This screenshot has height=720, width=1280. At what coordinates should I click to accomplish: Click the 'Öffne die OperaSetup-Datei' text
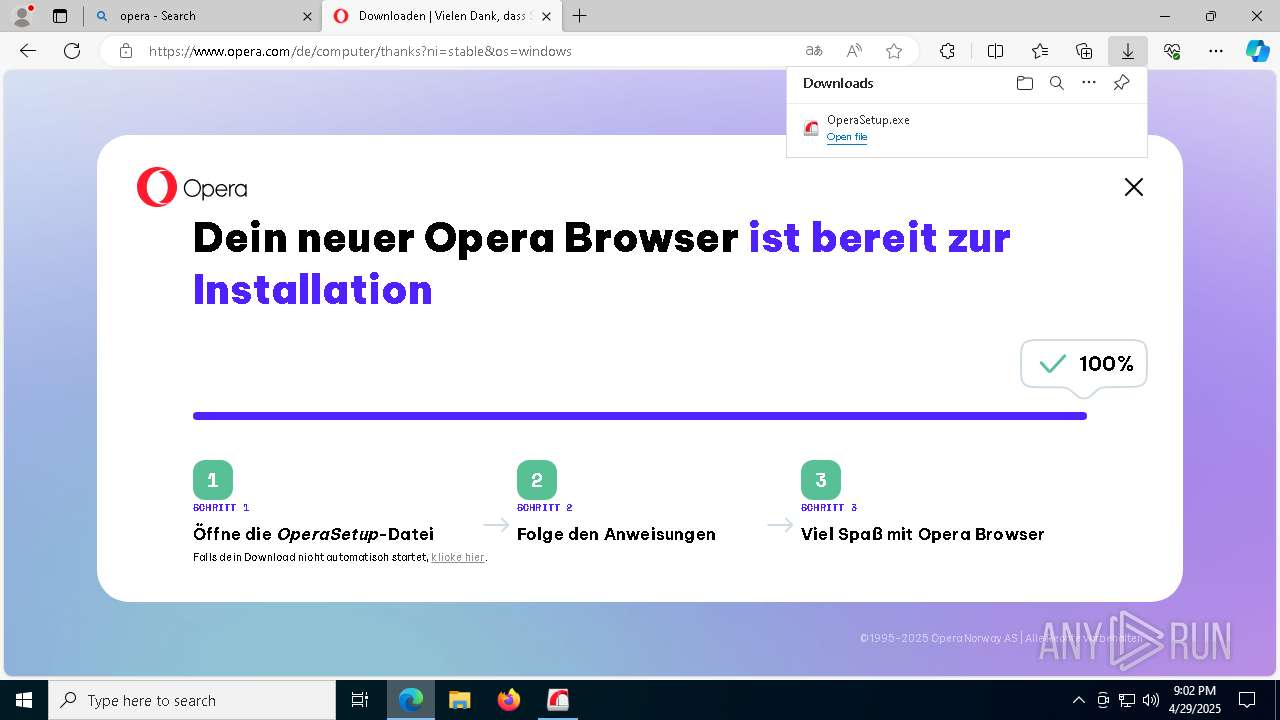tap(314, 534)
